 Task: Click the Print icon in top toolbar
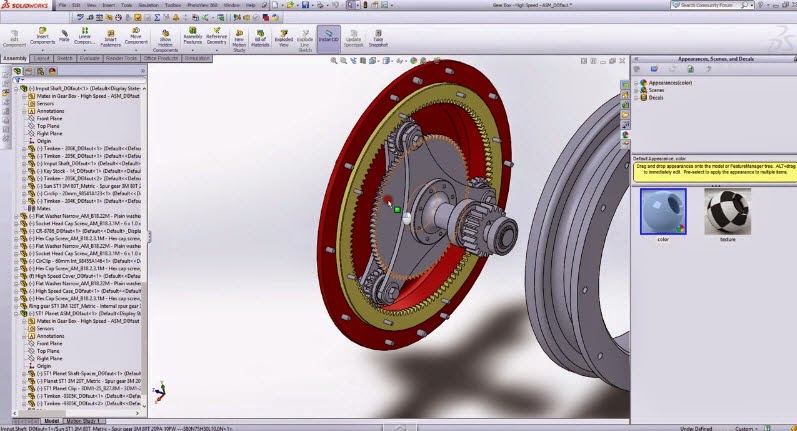(x=320, y=5)
